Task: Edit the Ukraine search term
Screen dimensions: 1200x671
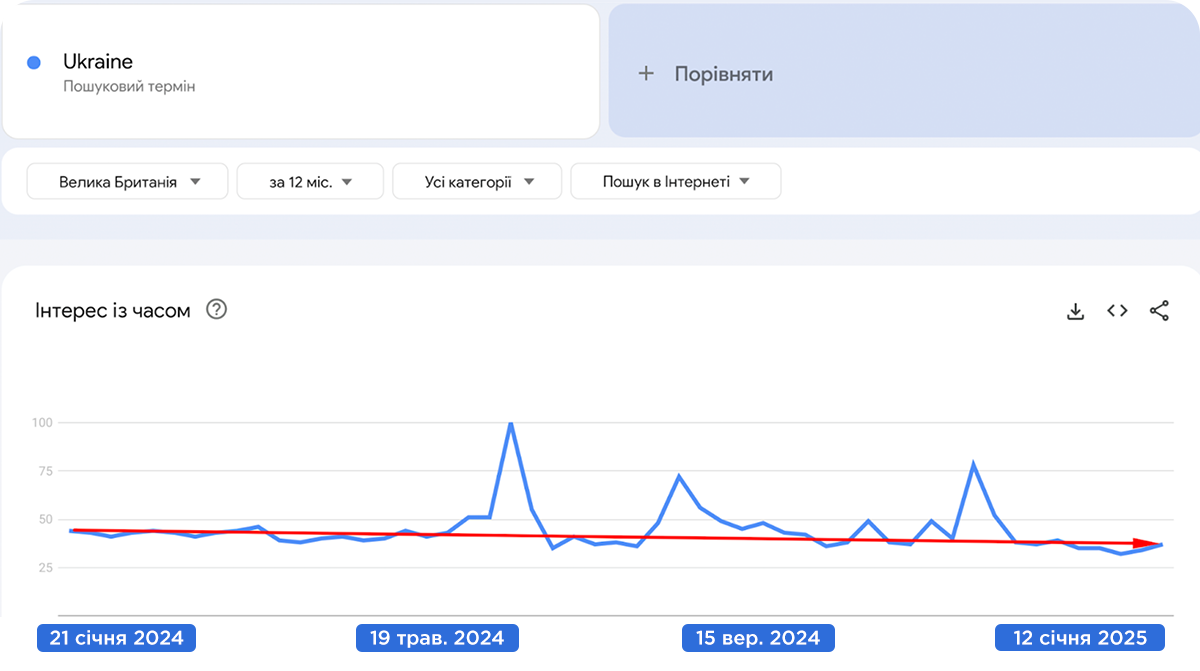Action: click(98, 62)
